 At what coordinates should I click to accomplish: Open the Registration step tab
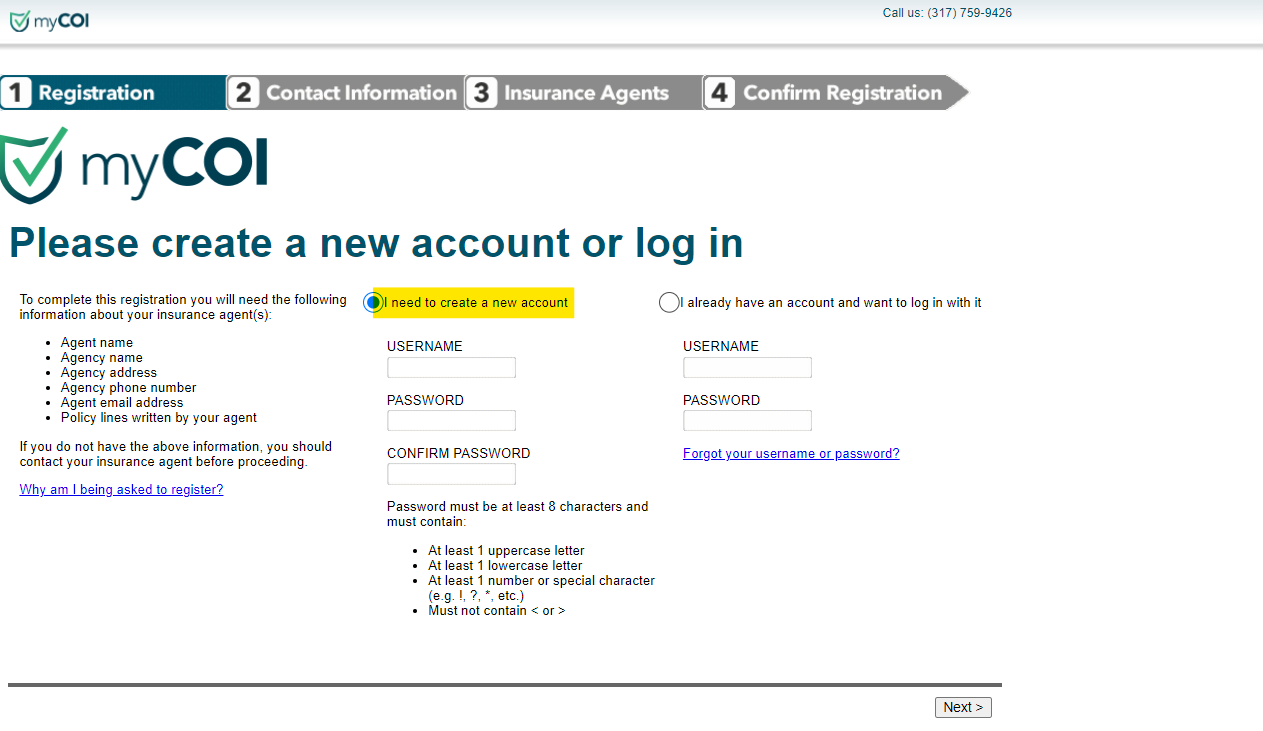click(110, 92)
